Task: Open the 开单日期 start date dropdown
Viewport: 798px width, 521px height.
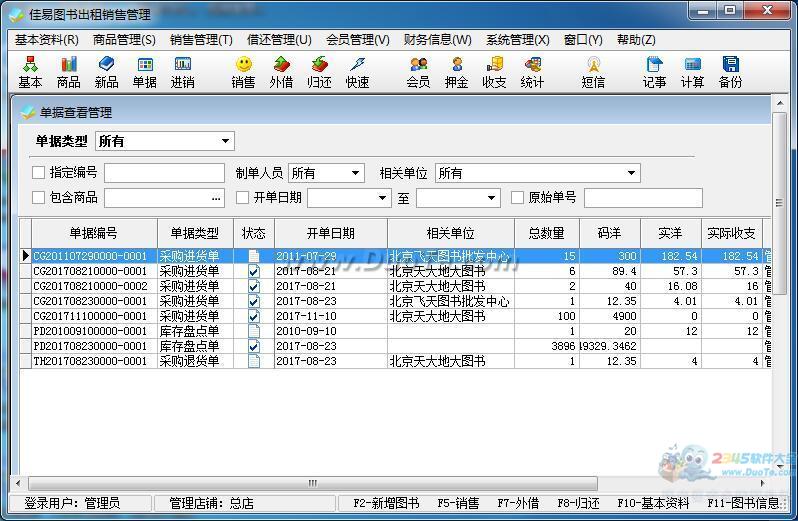Action: (382, 198)
